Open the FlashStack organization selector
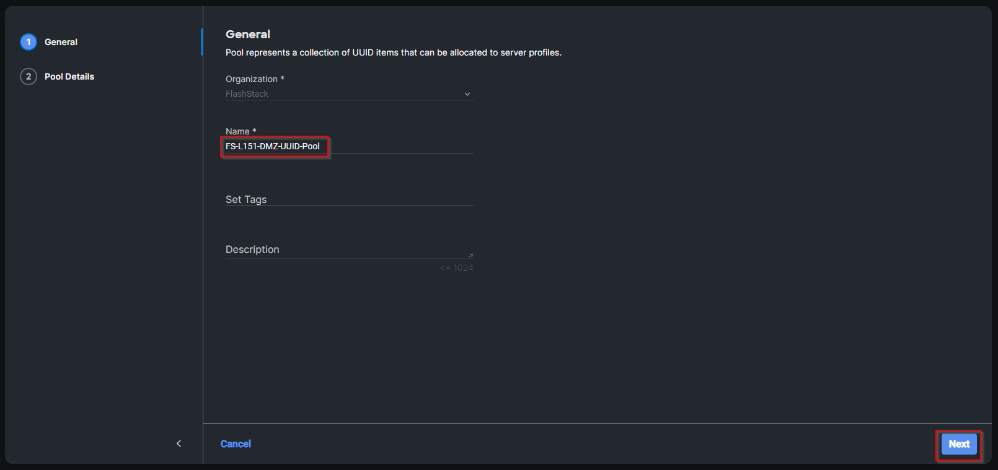This screenshot has height=470, width=998. point(340,94)
